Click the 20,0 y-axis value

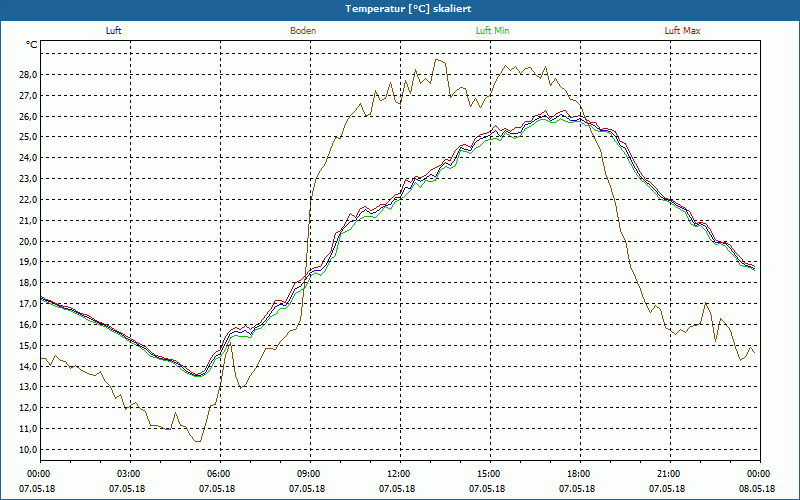click(x=29, y=241)
